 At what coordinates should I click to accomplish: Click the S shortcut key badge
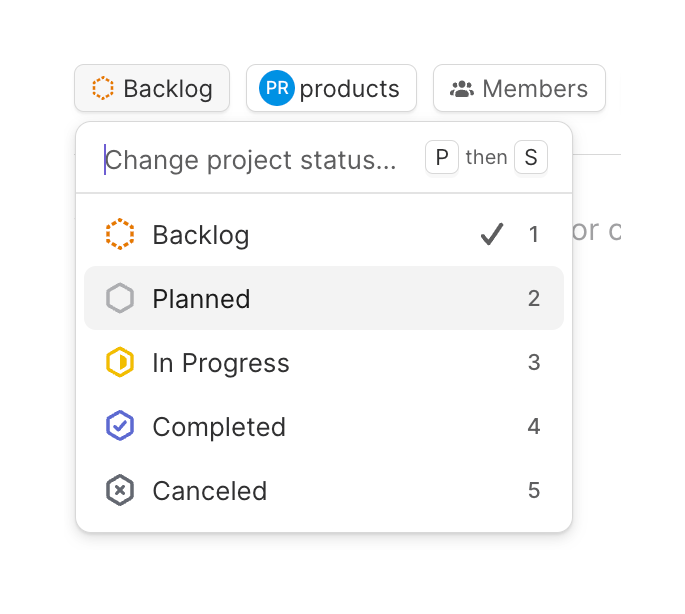click(531, 158)
